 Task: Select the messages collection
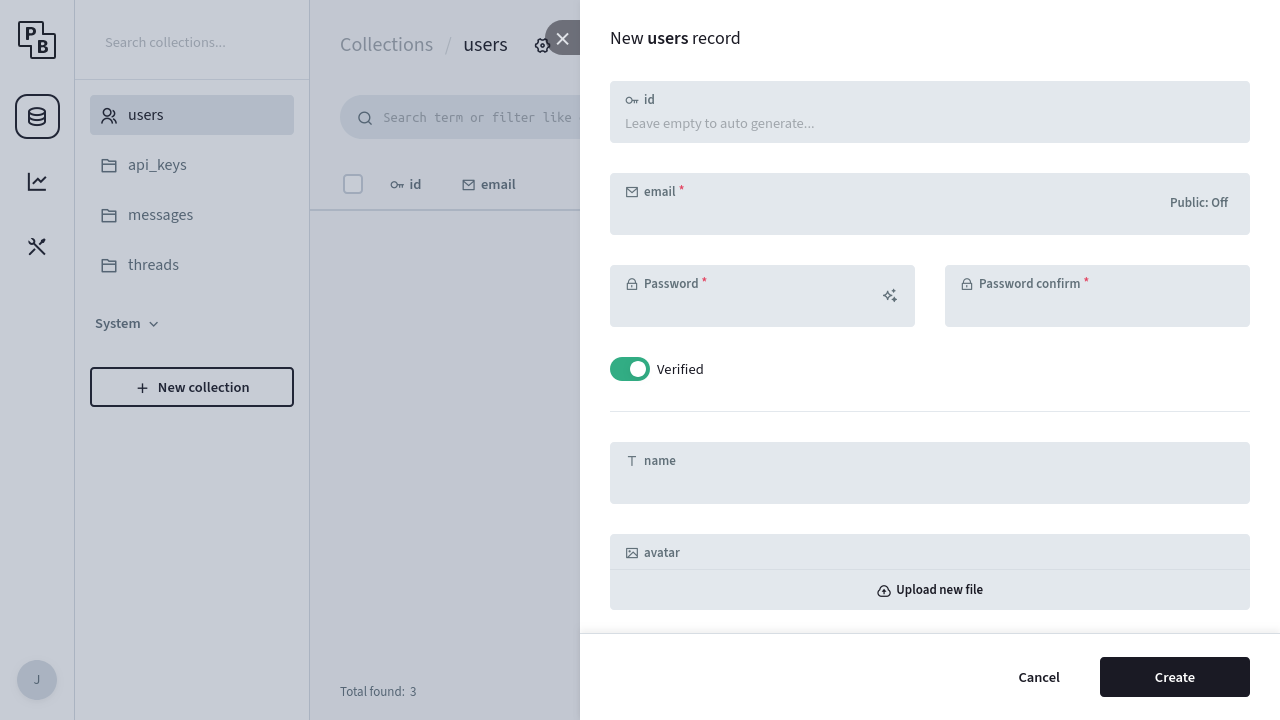tap(160, 215)
